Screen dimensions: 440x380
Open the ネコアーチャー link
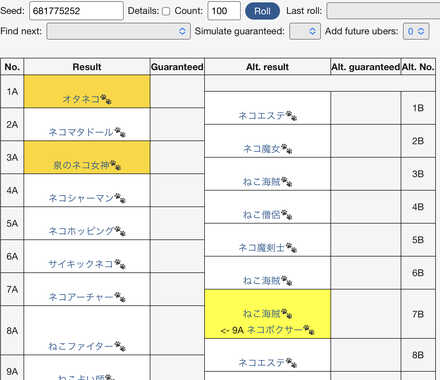[x=81, y=297]
